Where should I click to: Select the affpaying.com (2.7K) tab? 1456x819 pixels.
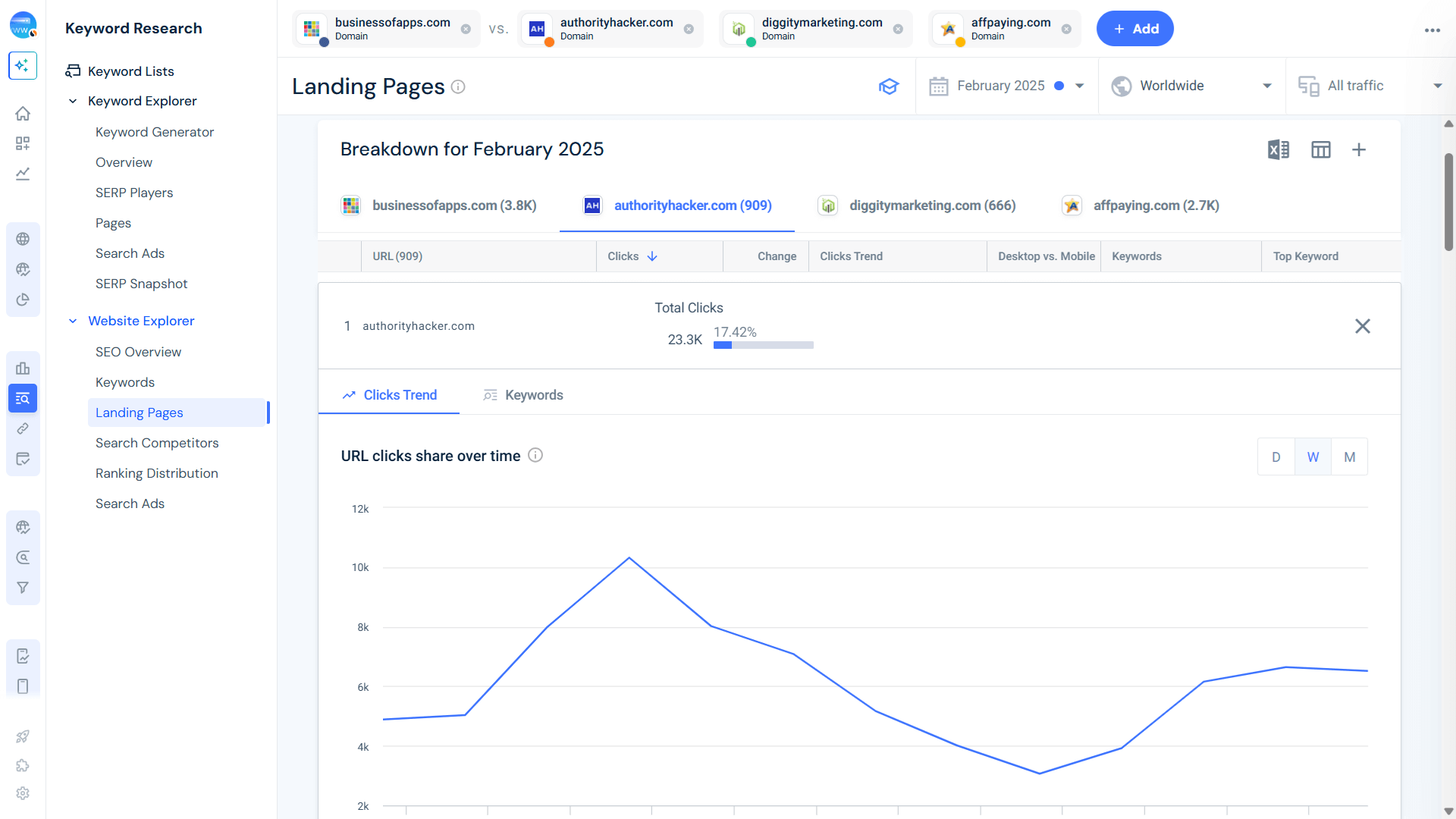tap(1141, 206)
